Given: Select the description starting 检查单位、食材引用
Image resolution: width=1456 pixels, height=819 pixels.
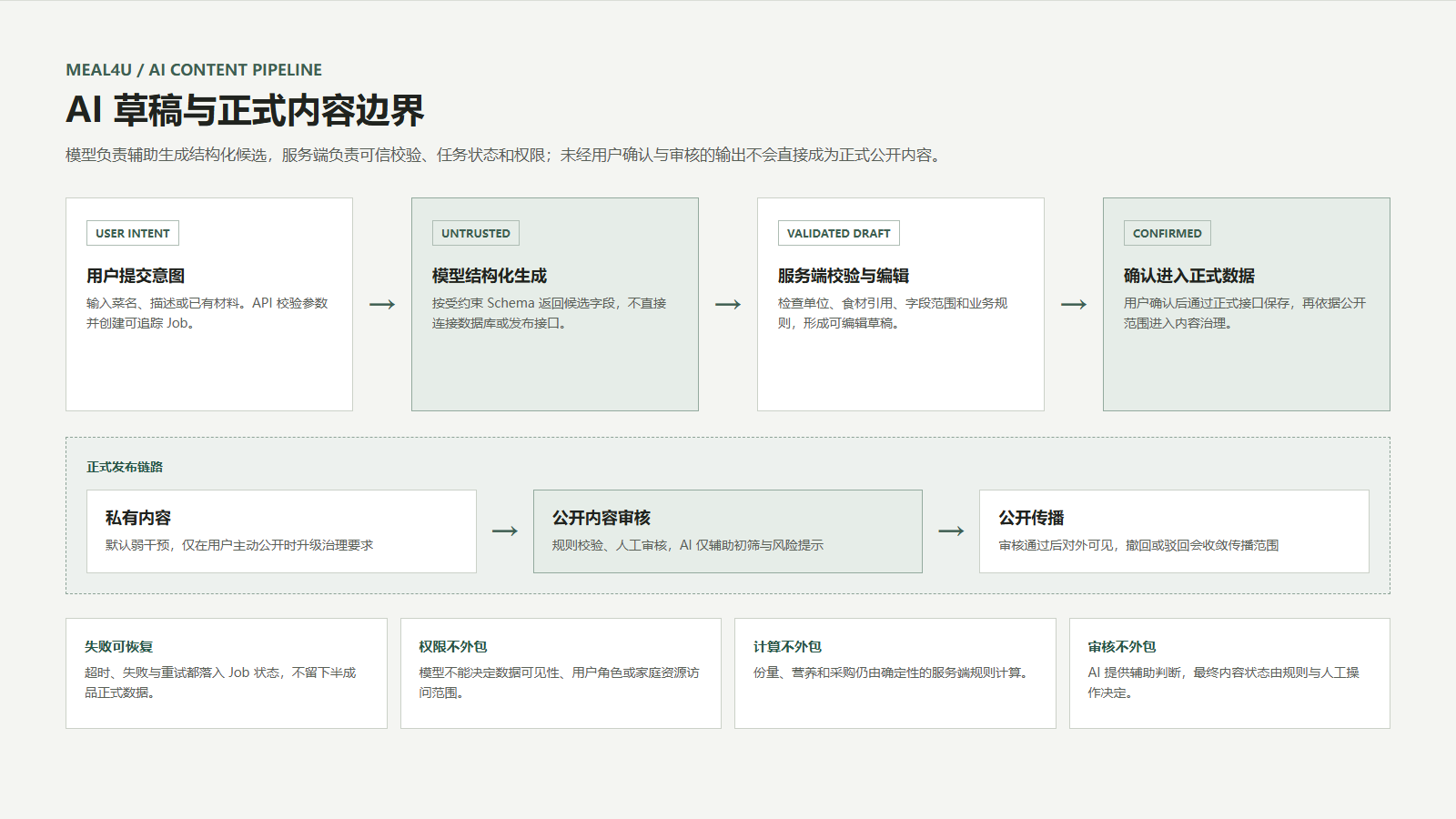Looking at the screenshot, I should click(x=893, y=313).
